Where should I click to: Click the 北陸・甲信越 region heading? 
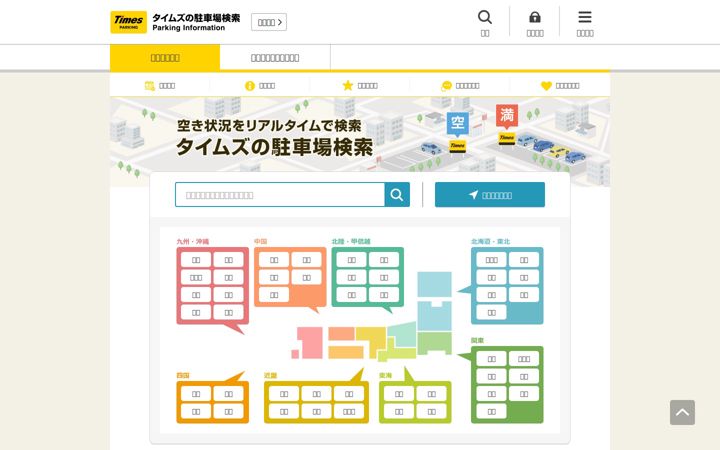coord(351,242)
